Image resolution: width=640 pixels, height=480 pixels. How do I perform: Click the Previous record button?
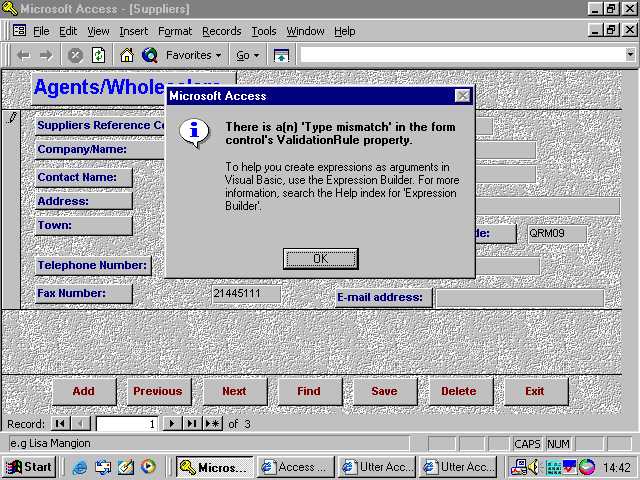coord(159,391)
